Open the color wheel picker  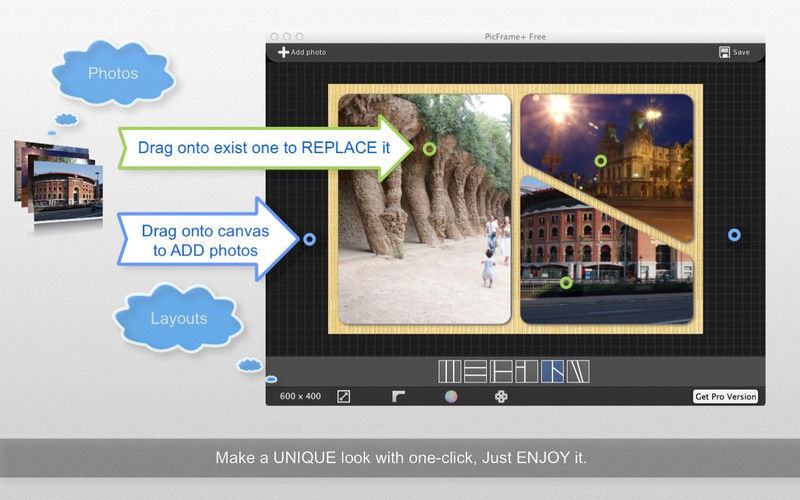(x=451, y=396)
